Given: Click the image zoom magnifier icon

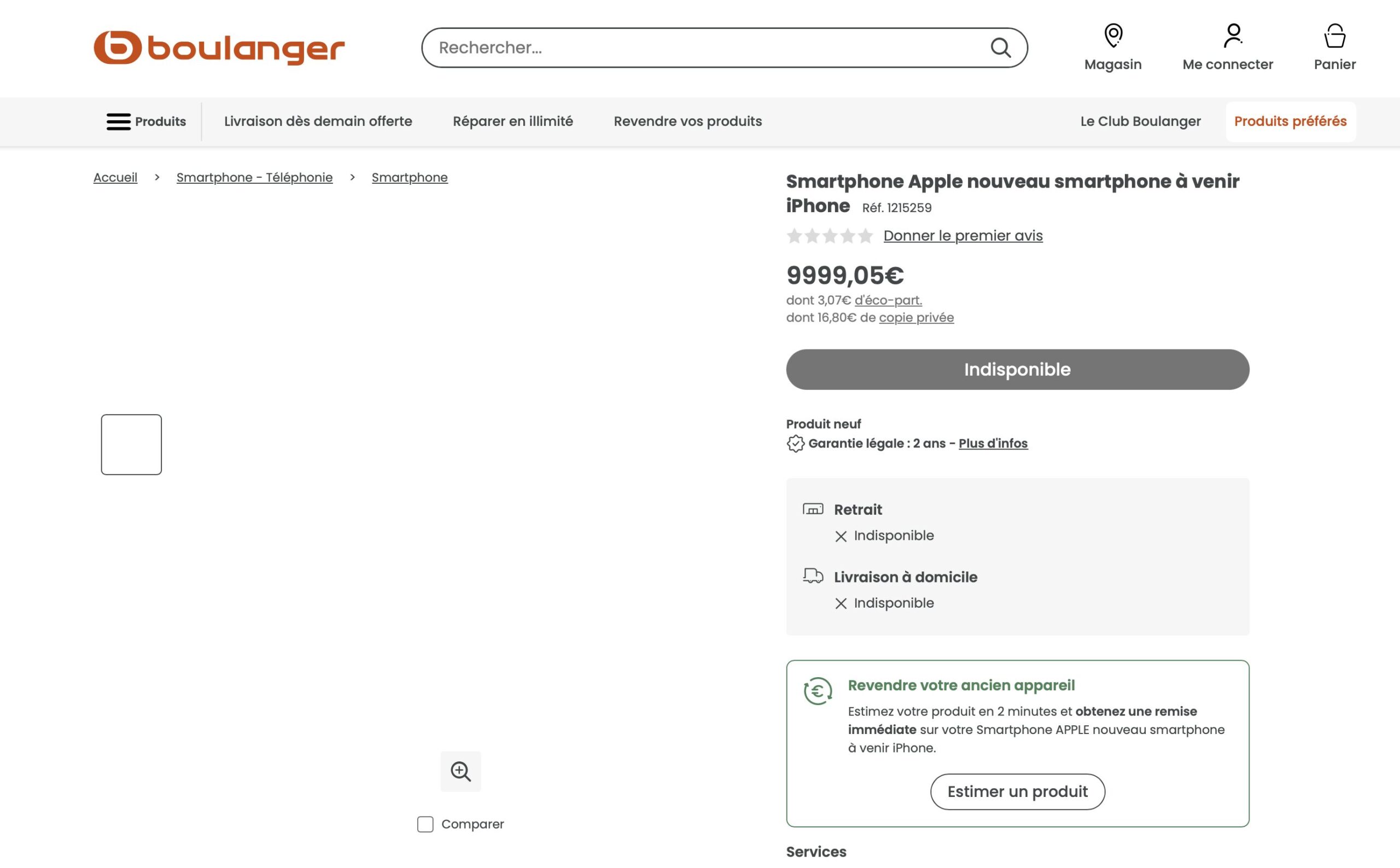Looking at the screenshot, I should [461, 771].
